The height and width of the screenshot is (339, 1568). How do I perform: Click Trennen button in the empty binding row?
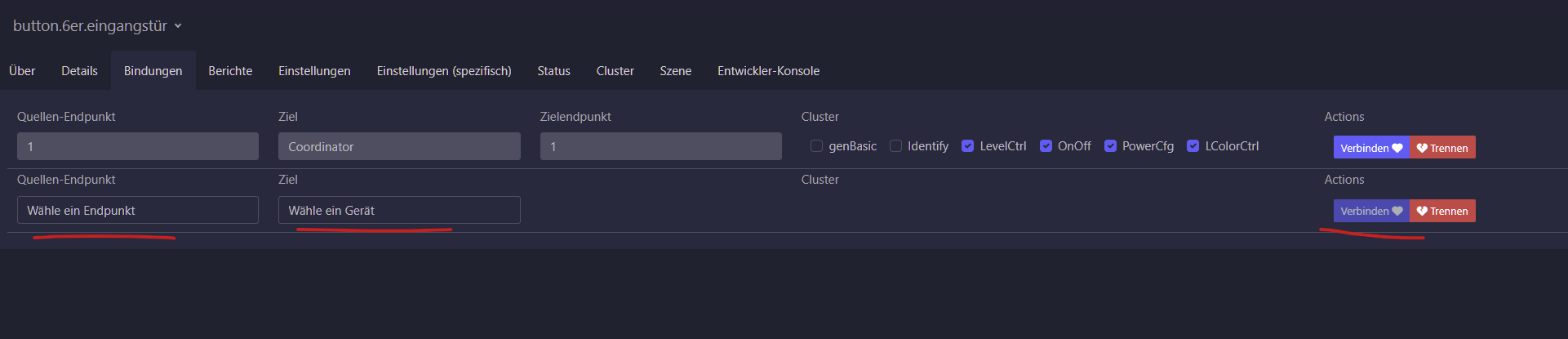coord(1442,211)
